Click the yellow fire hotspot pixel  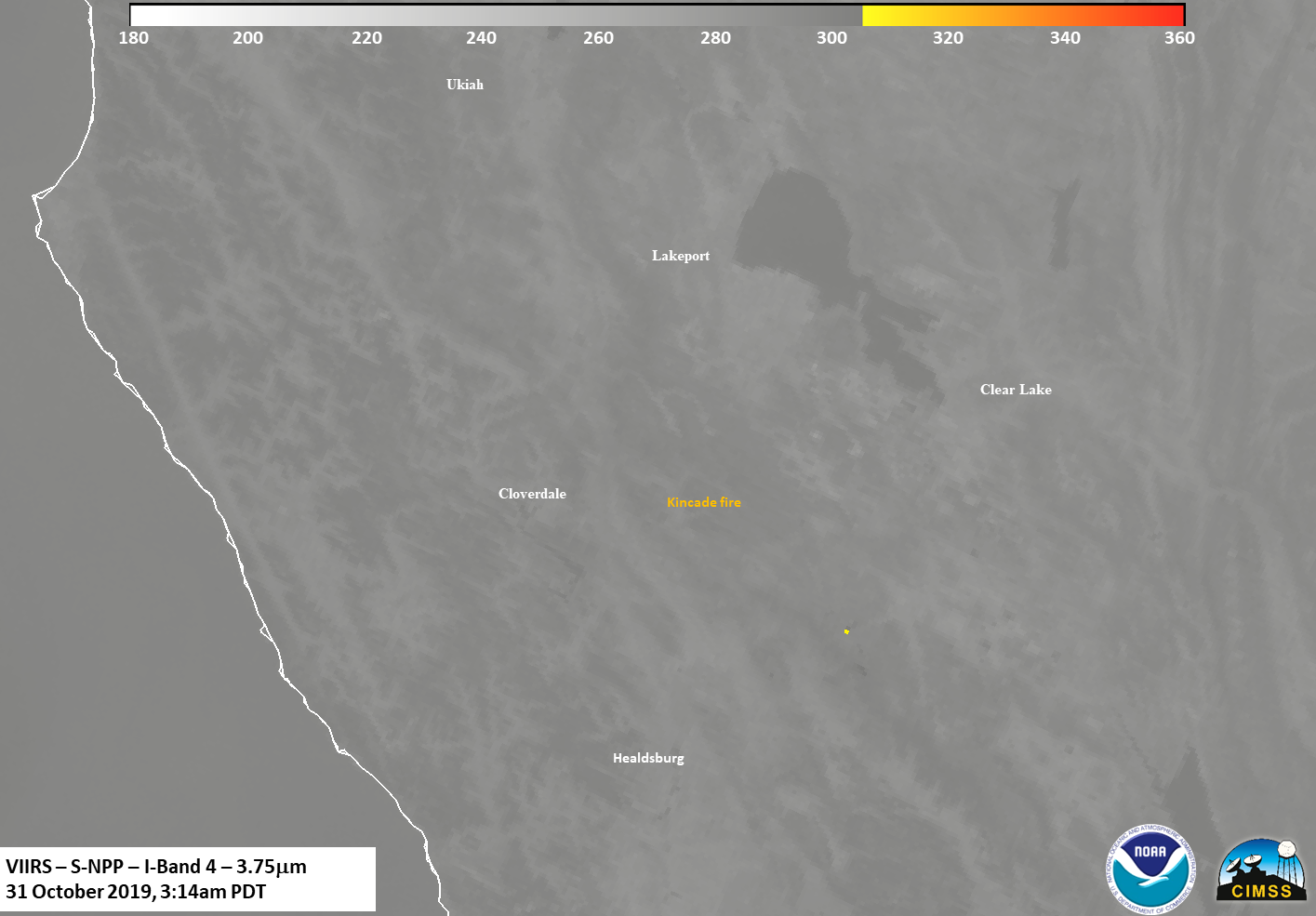coord(846,631)
